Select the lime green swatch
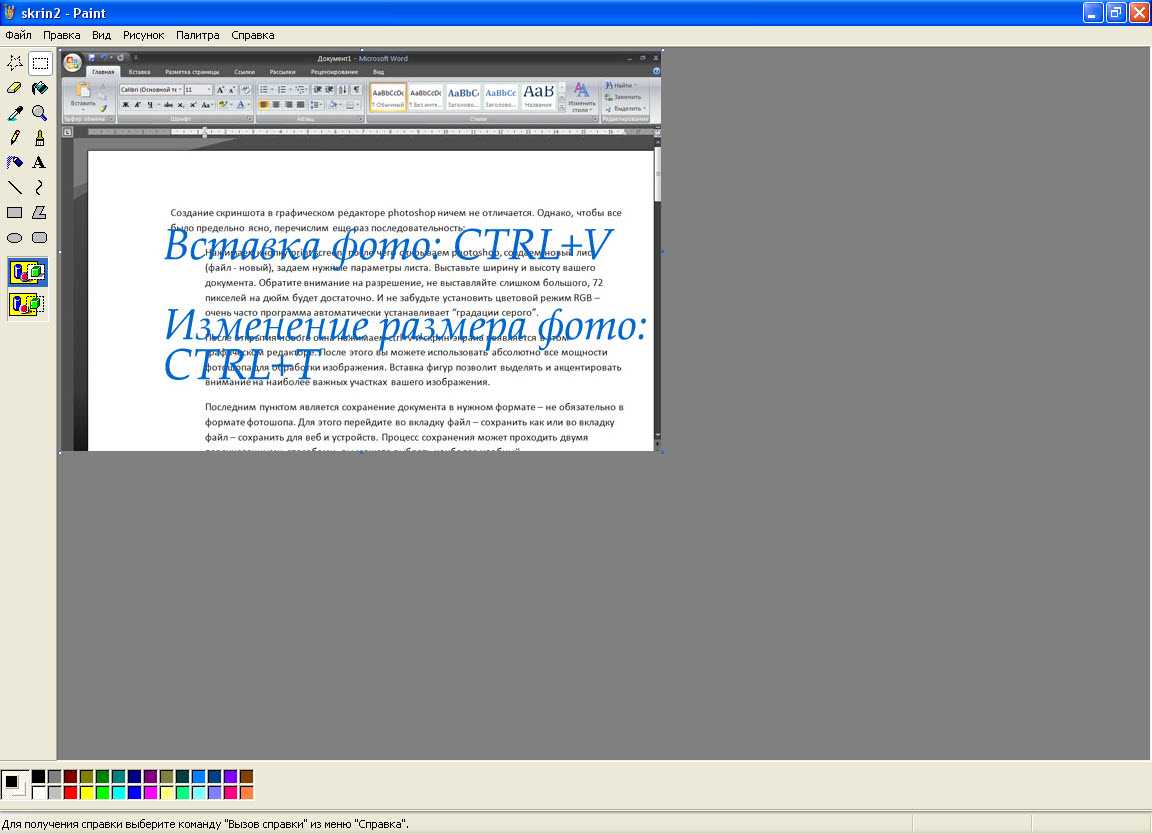 [103, 793]
